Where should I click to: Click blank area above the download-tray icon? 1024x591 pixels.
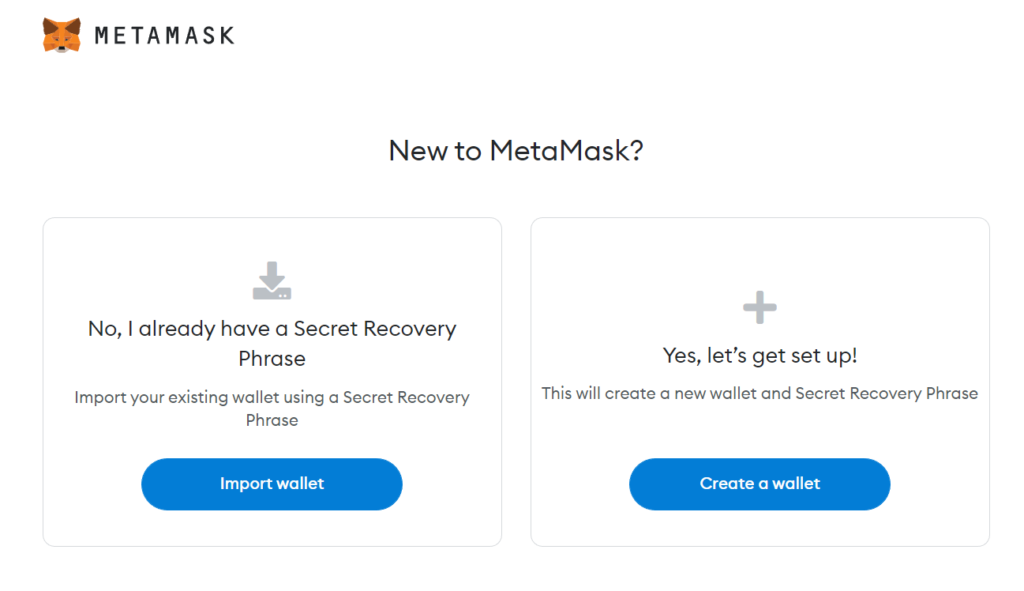pos(272,238)
